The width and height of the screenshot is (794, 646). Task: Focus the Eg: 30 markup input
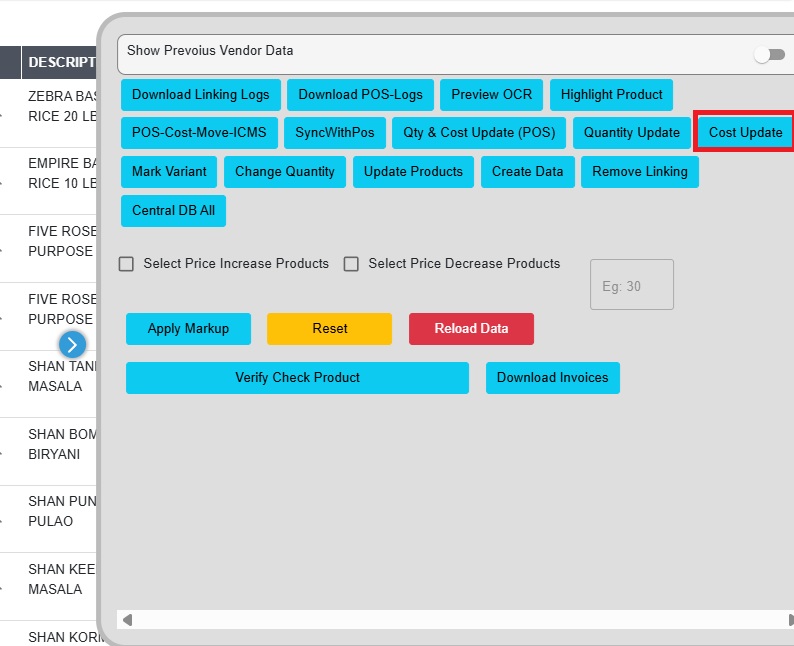(631, 285)
